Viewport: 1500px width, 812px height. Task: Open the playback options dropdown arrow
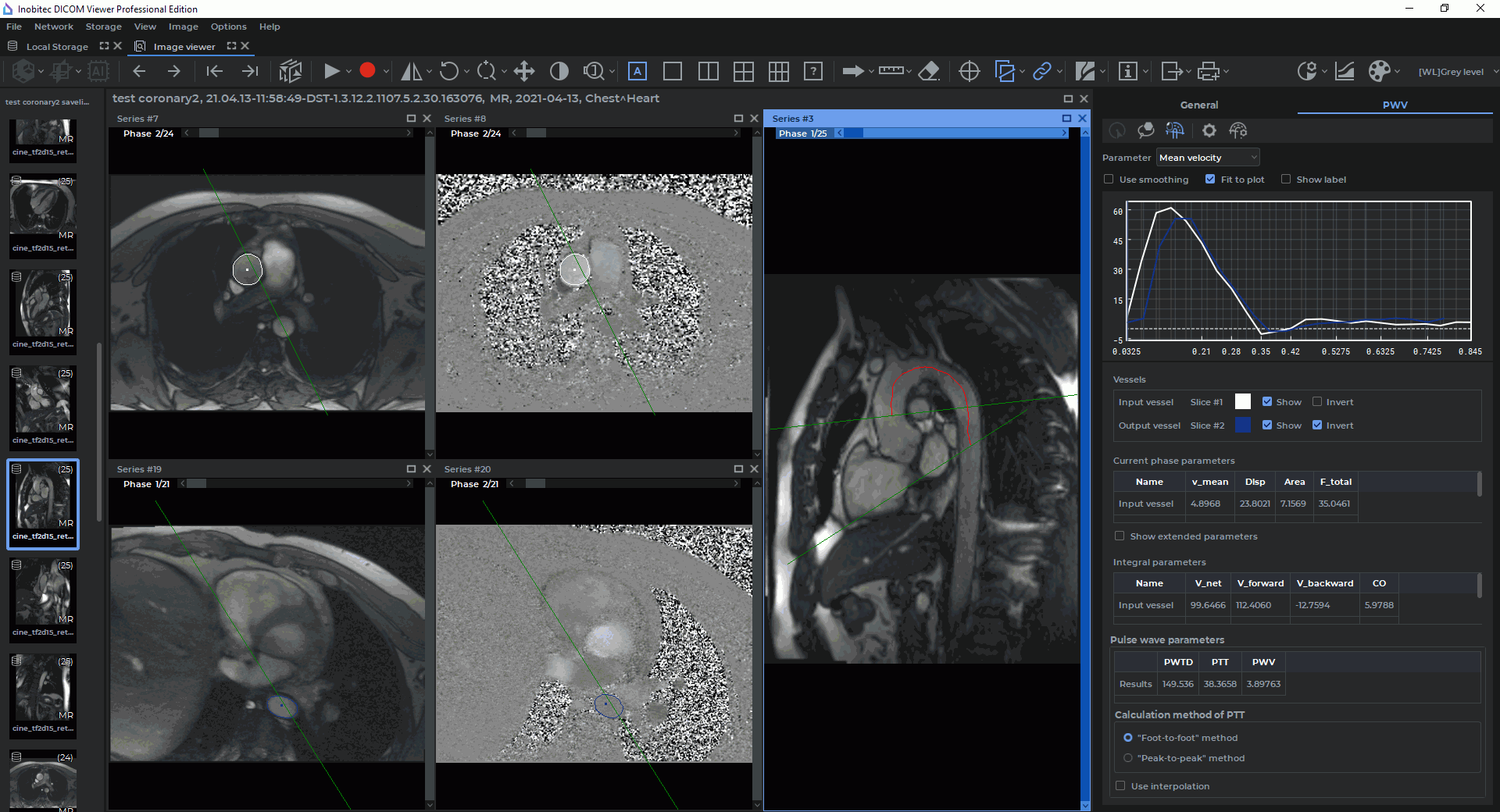click(348, 71)
